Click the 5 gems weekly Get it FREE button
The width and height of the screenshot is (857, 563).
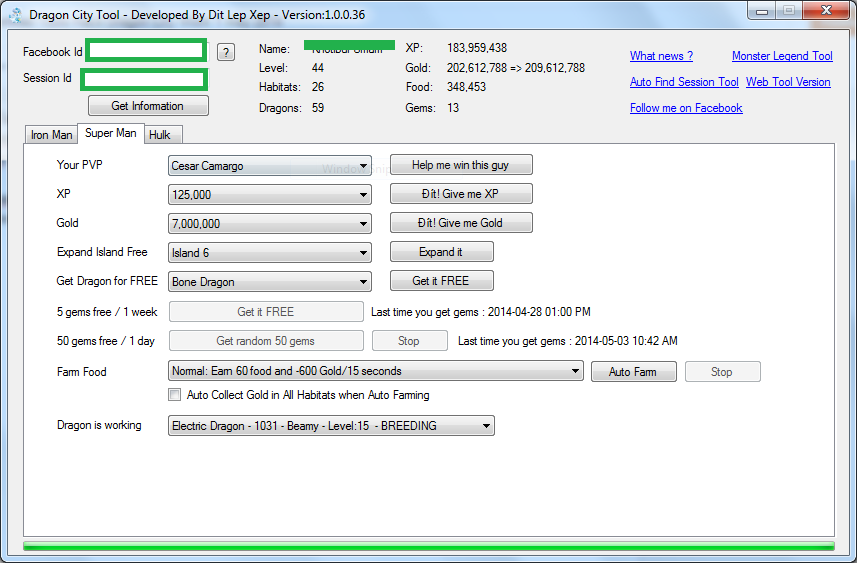(266, 312)
